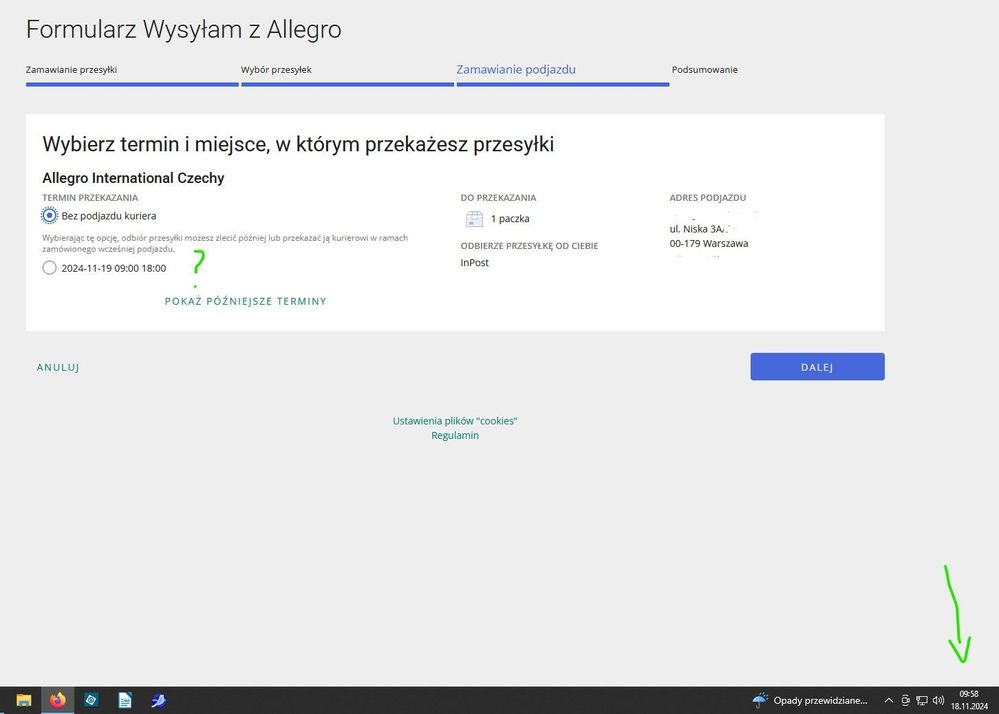Open the blue bird app in taskbar
The height and width of the screenshot is (714, 999).
point(159,701)
